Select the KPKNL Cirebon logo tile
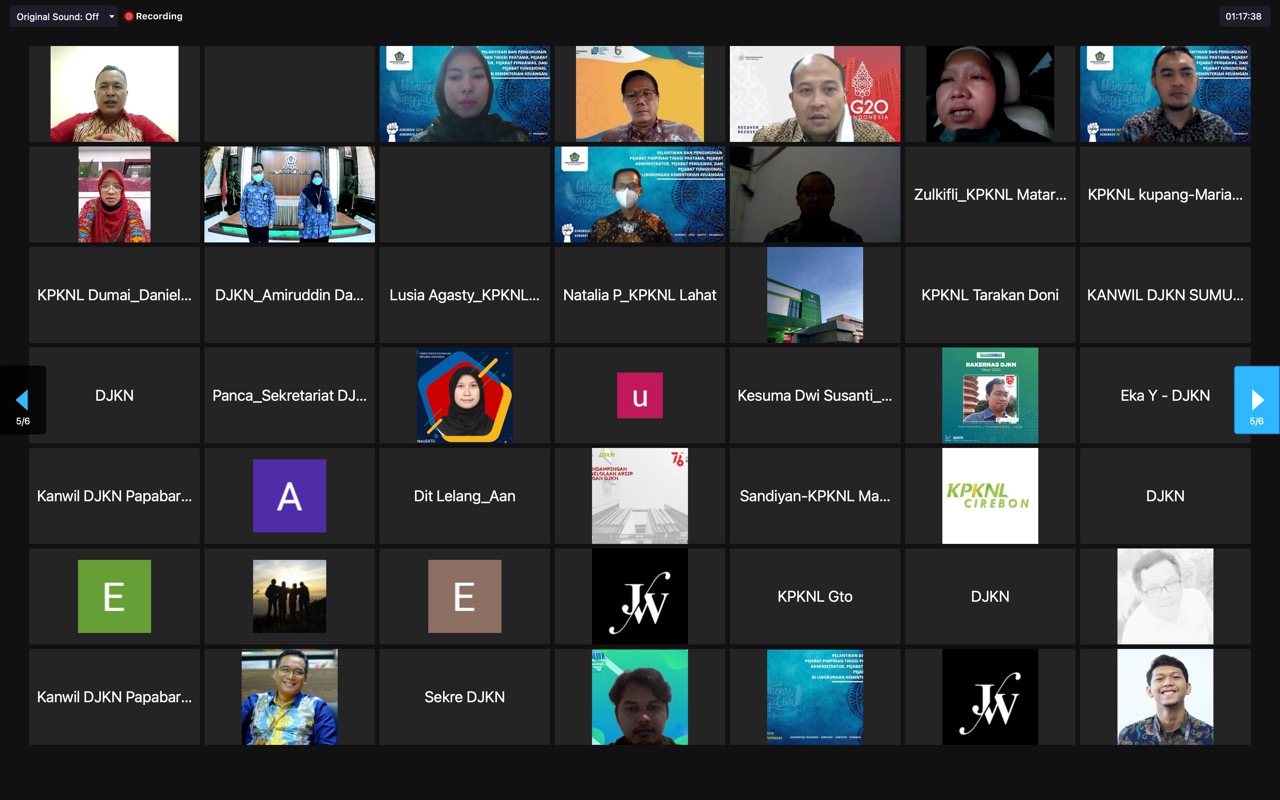This screenshot has height=800, width=1280. (x=990, y=496)
